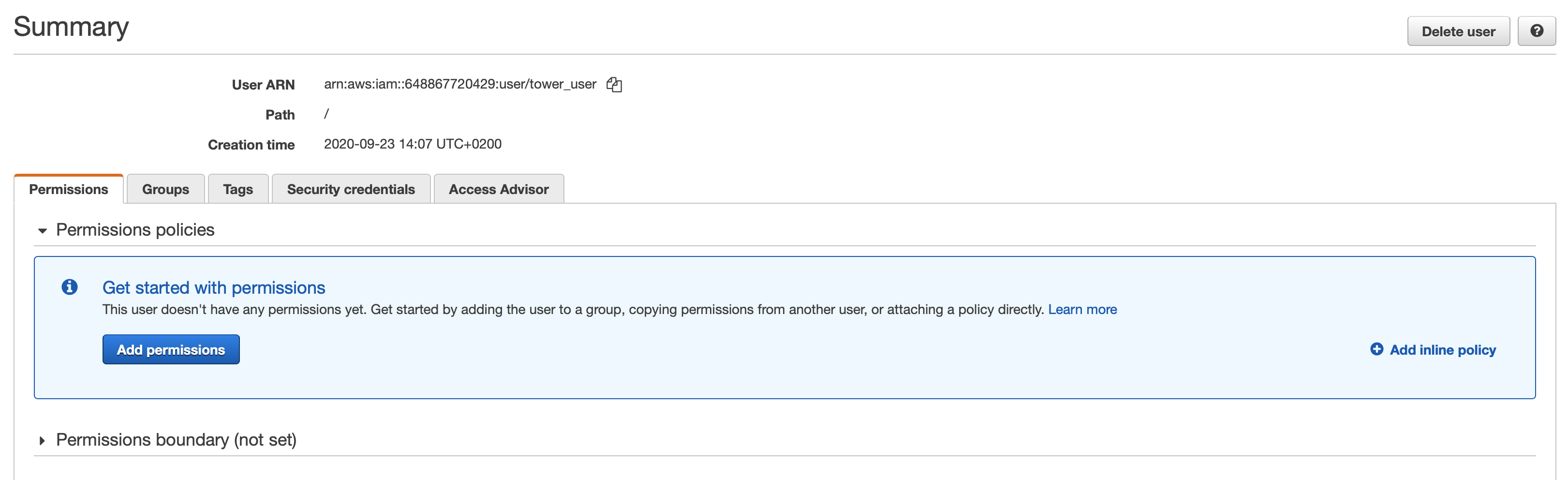Expand the Permissions boundary section arrow
Screen dimensions: 1568x480
pyautogui.click(x=42, y=440)
